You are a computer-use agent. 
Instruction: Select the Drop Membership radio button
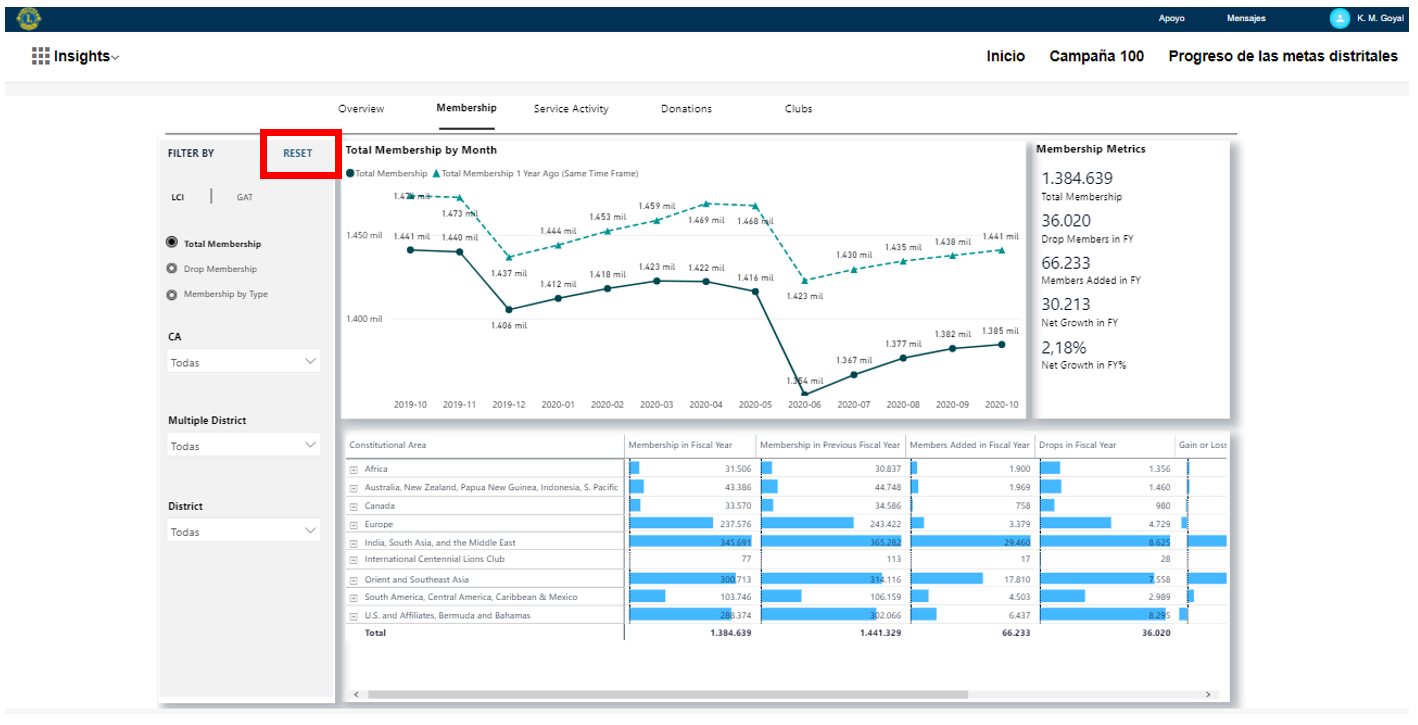click(x=172, y=269)
